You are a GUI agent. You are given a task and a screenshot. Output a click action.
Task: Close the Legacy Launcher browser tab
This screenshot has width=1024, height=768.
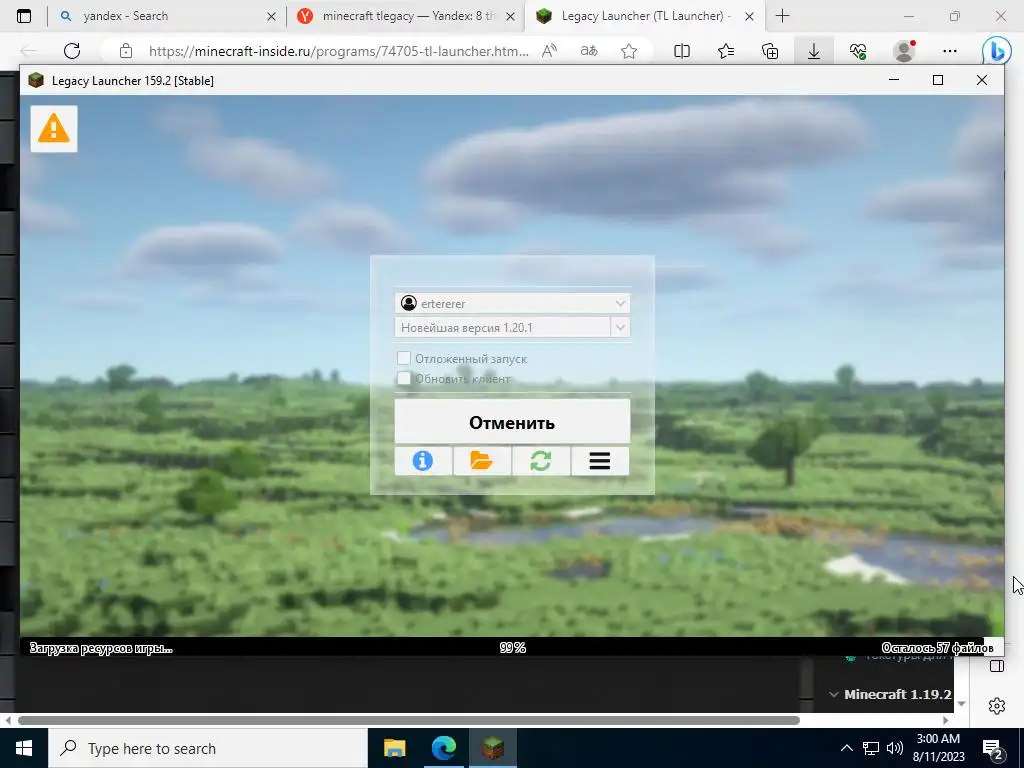coord(750,17)
